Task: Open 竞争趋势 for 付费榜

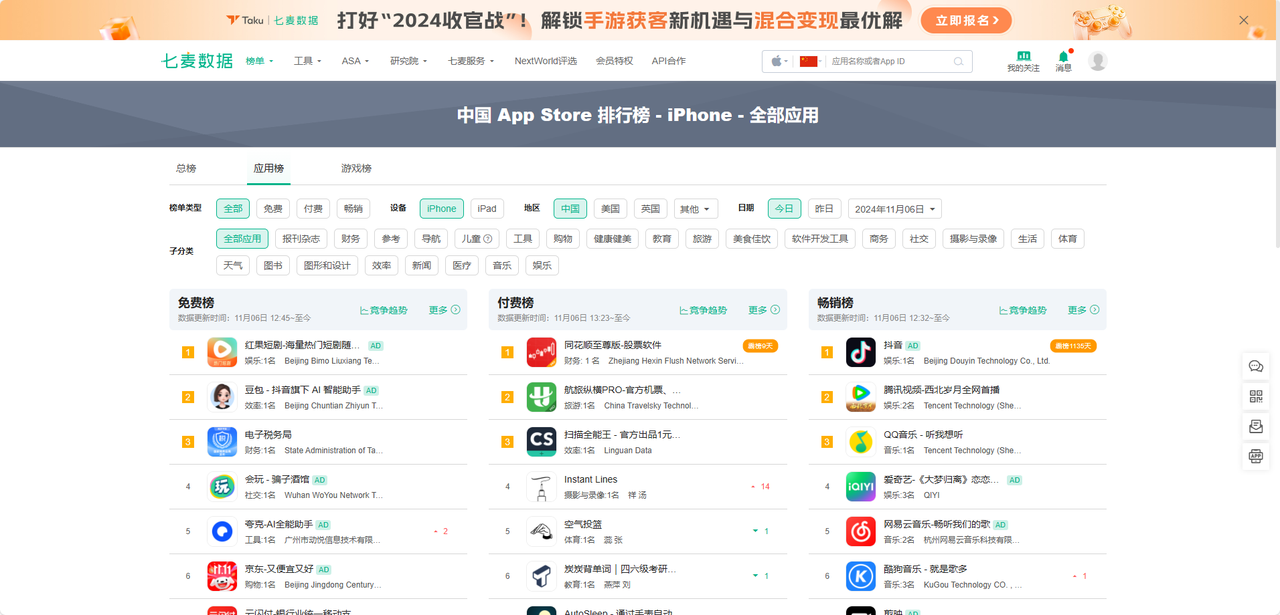Action: pos(703,310)
